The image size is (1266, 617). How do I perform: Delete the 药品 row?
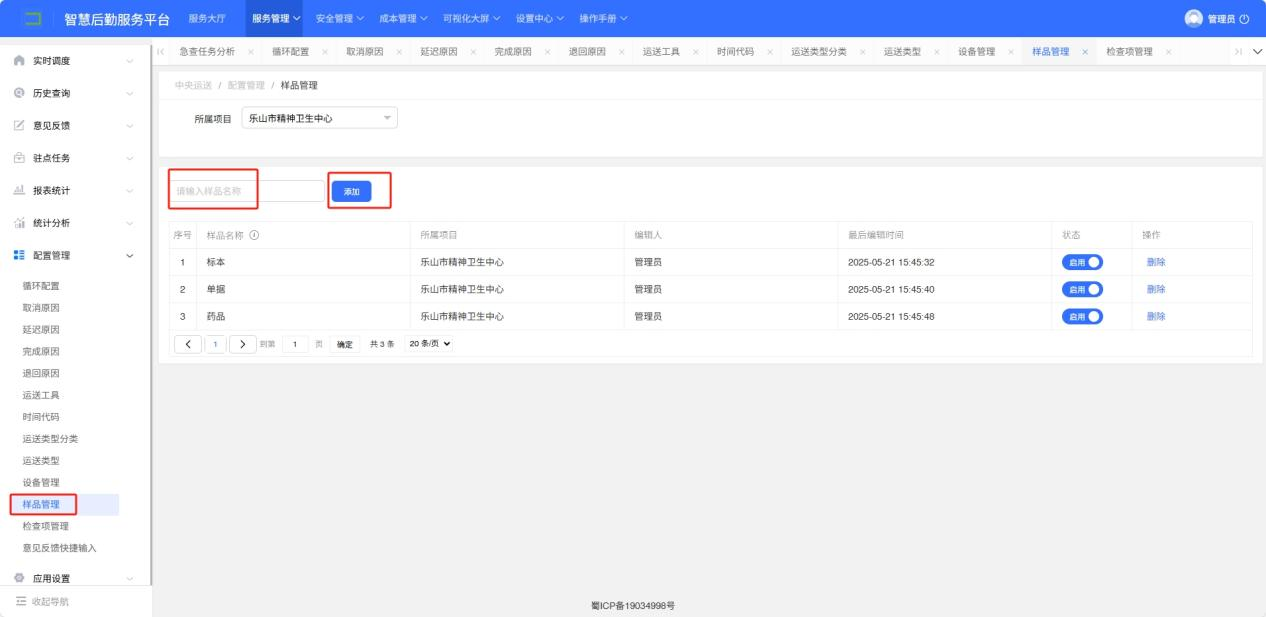(1156, 316)
